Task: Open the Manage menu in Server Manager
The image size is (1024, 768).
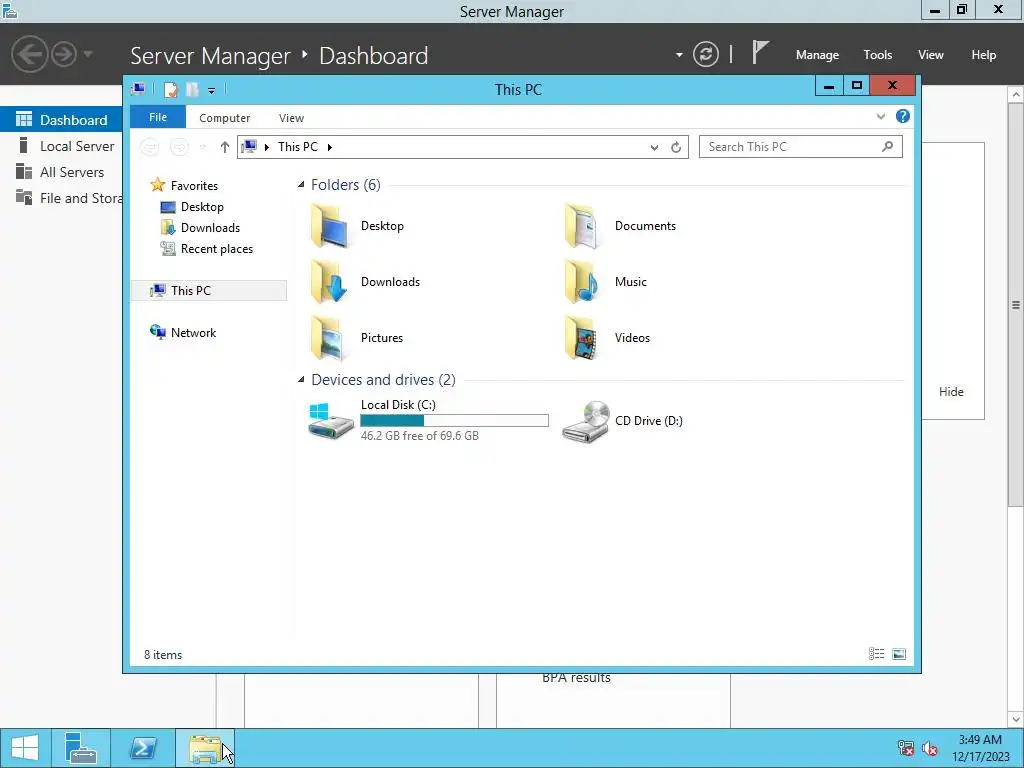Action: pyautogui.click(x=817, y=55)
